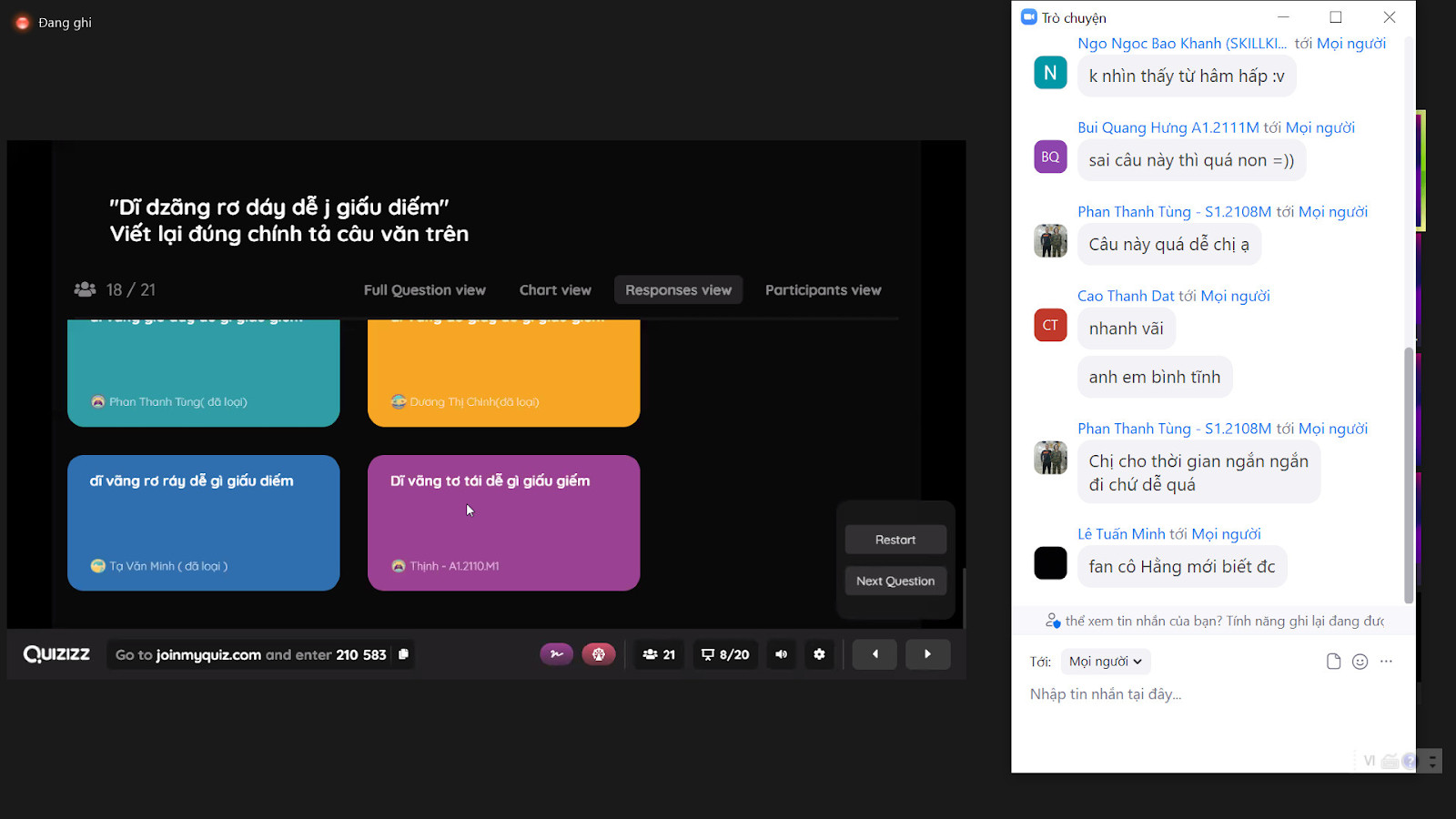Viewport: 1456px width, 819px height.
Task: Close the Trò chuyện chat window
Action: 1390,17
